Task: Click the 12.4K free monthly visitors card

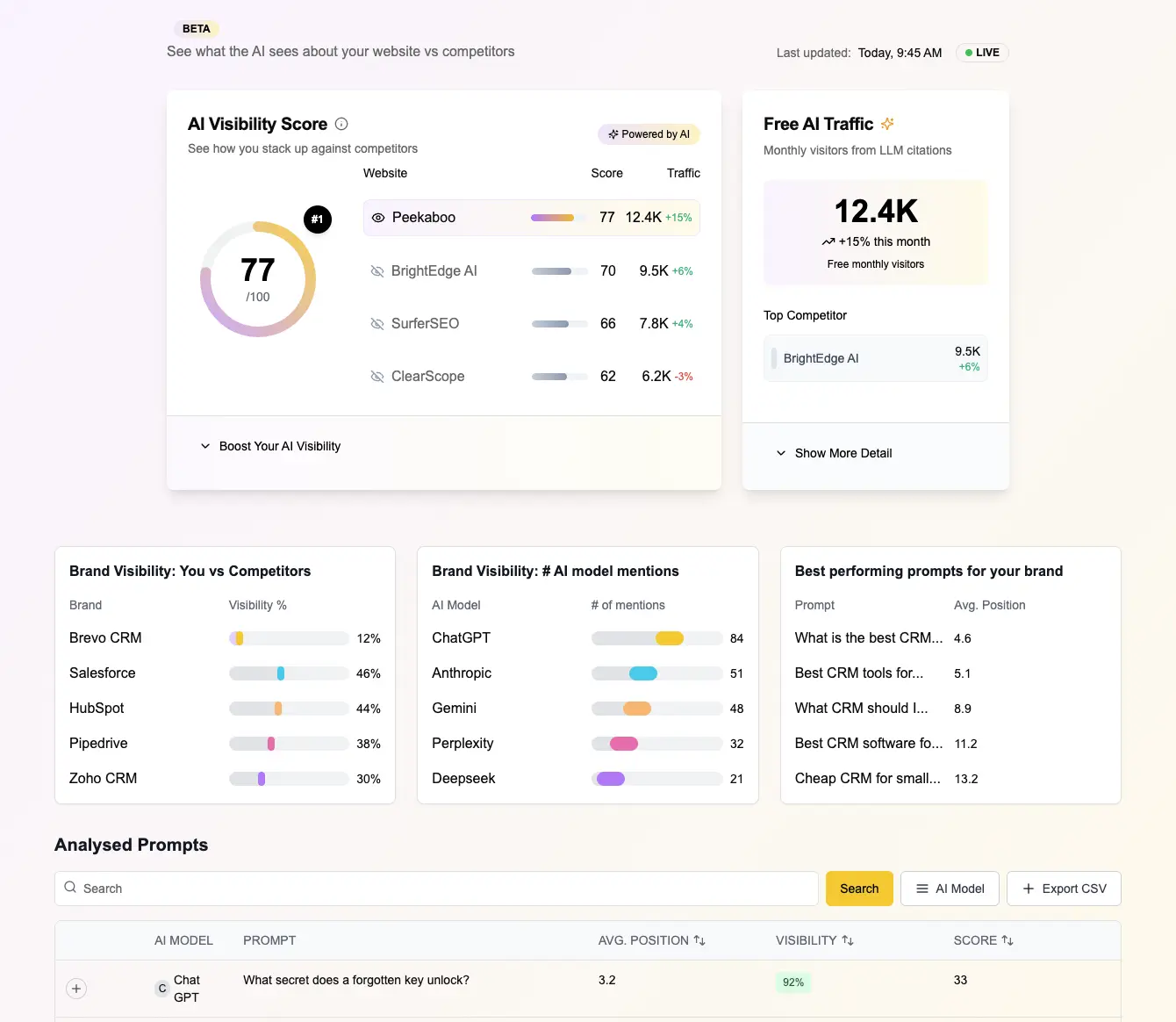Action: [x=876, y=233]
